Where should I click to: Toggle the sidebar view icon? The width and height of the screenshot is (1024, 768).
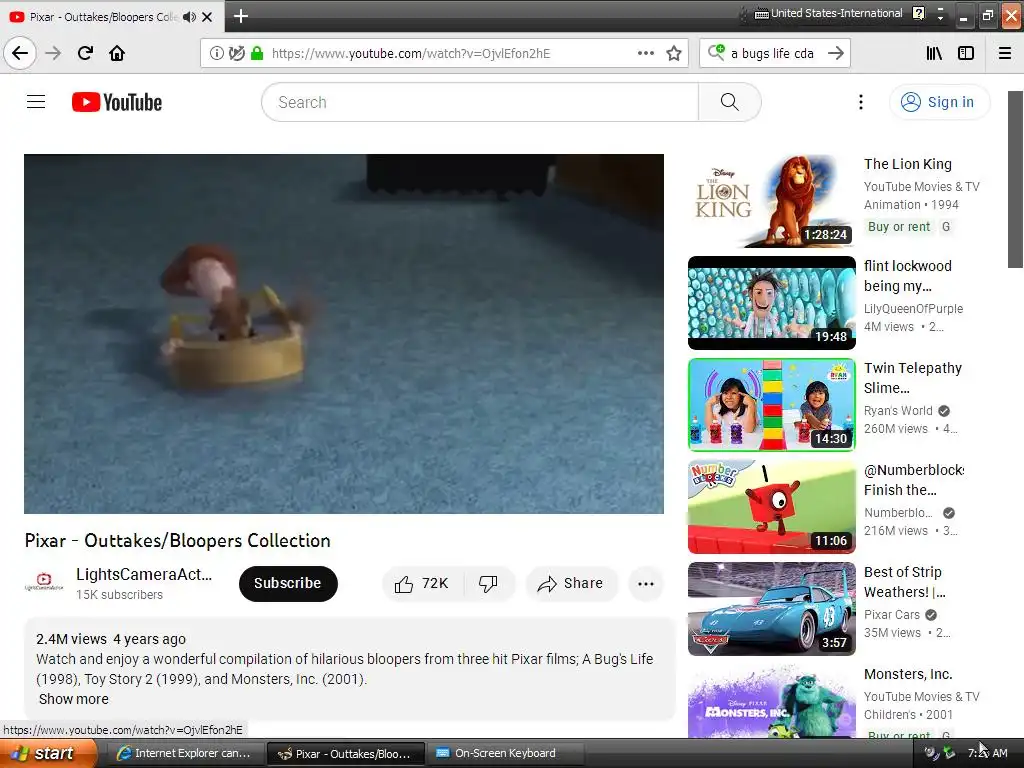tap(966, 54)
